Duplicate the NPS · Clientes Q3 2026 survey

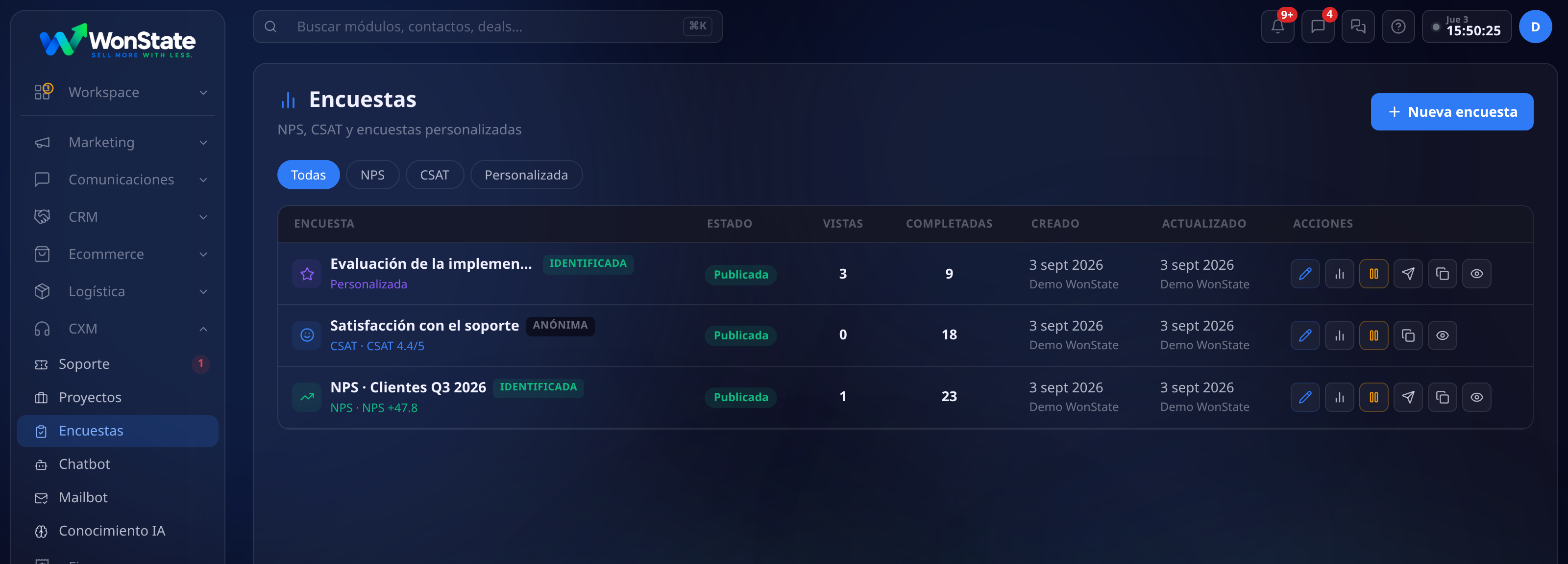tap(1443, 397)
